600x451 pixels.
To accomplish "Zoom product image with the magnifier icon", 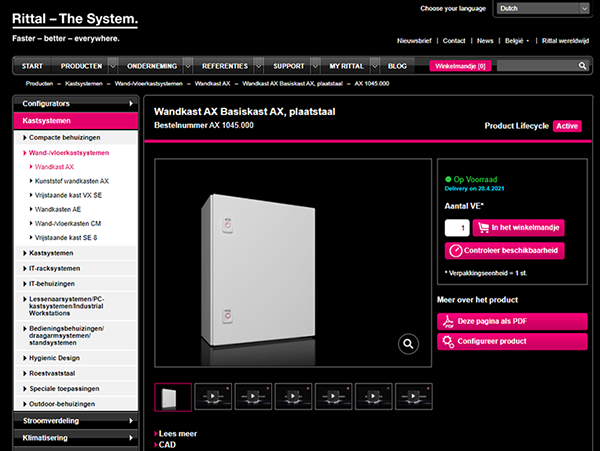I will pyautogui.click(x=408, y=344).
